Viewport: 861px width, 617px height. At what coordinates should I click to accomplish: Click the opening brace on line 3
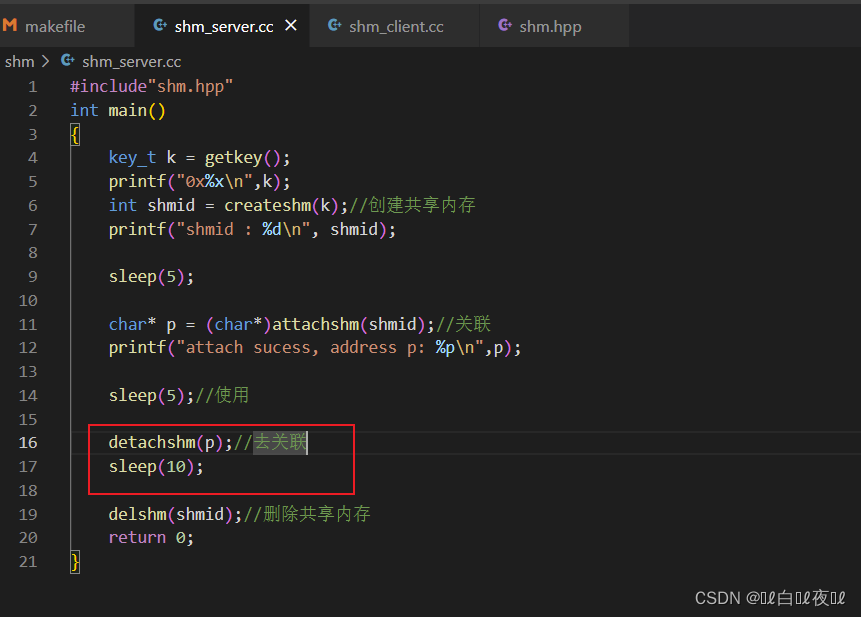[x=75, y=134]
